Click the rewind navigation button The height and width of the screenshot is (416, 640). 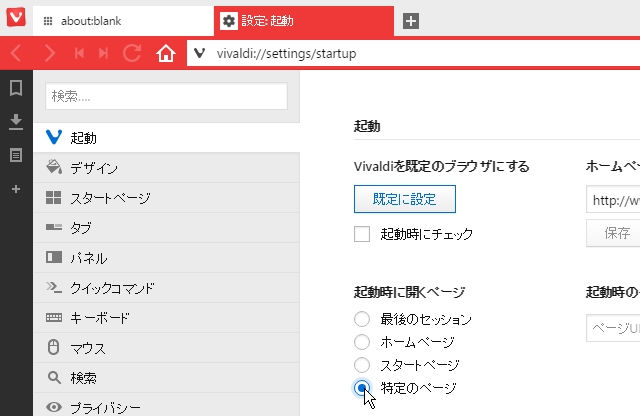(79, 53)
